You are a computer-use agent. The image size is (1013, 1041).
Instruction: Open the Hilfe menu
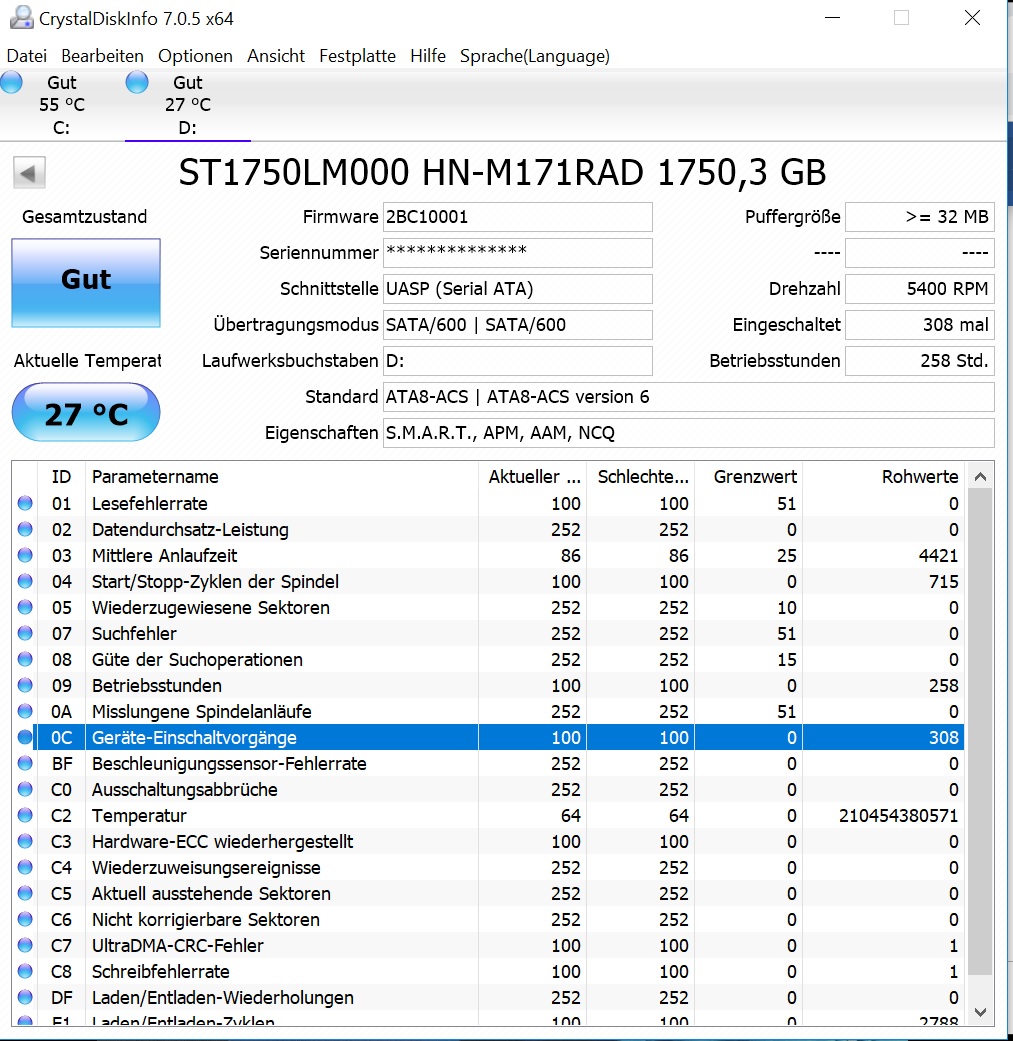point(428,56)
